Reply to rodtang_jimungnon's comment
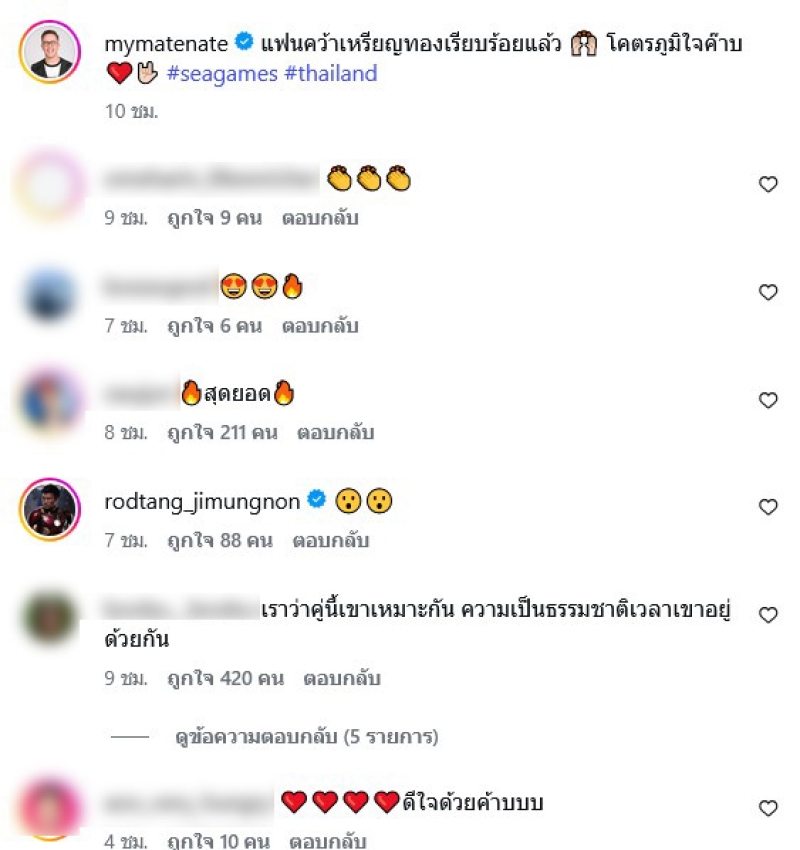800x850 pixels. click(x=331, y=540)
